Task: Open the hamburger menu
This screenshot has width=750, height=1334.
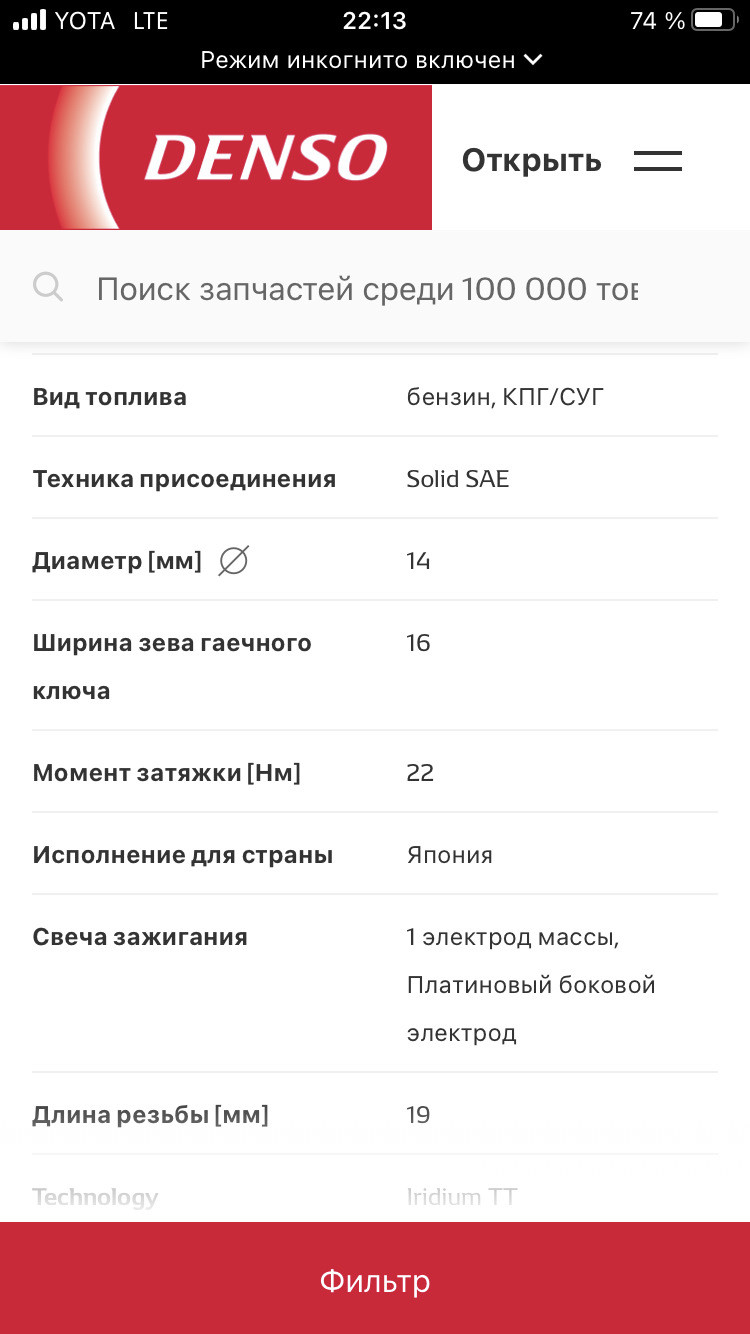Action: coord(658,161)
